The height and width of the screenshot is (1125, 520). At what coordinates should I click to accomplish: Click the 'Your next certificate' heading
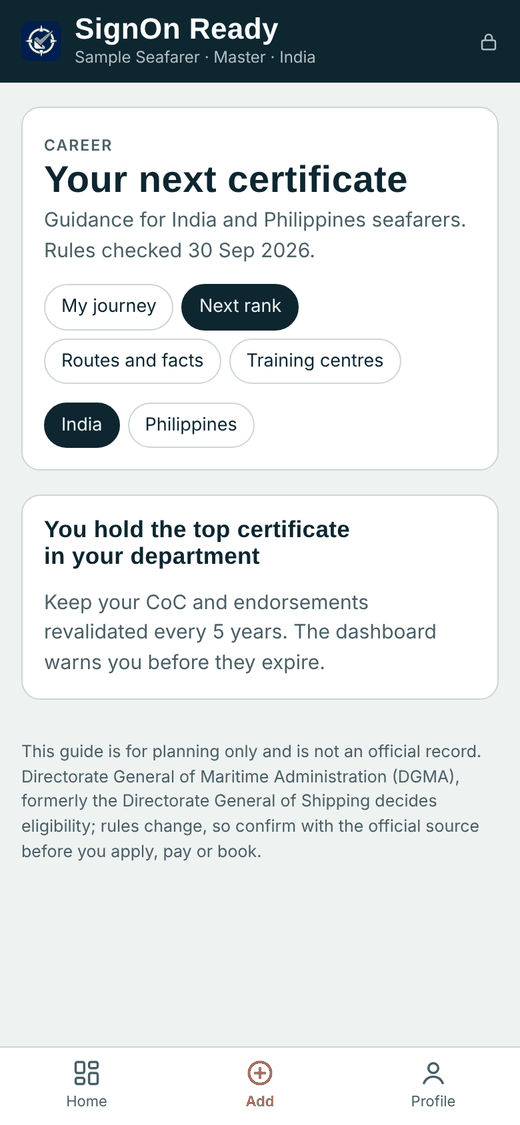(226, 179)
